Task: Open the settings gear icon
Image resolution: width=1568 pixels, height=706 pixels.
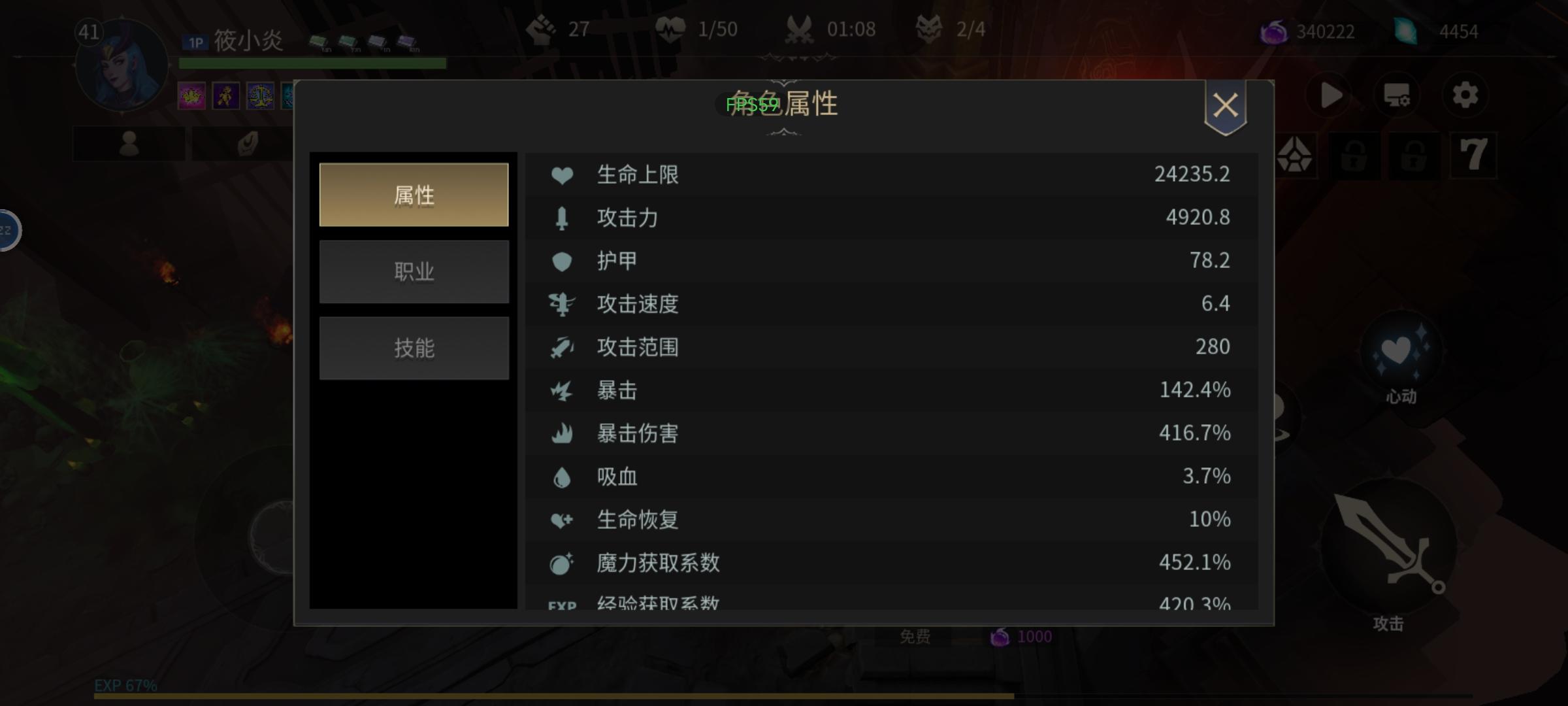Action: [x=1465, y=95]
